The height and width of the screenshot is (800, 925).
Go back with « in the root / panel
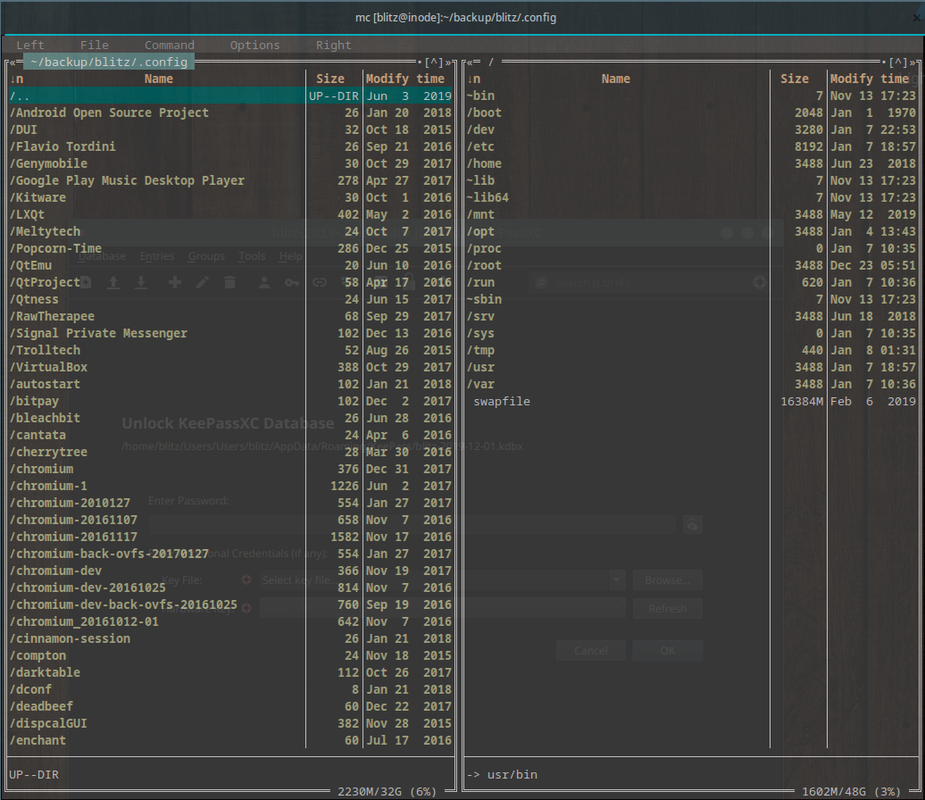[470, 62]
